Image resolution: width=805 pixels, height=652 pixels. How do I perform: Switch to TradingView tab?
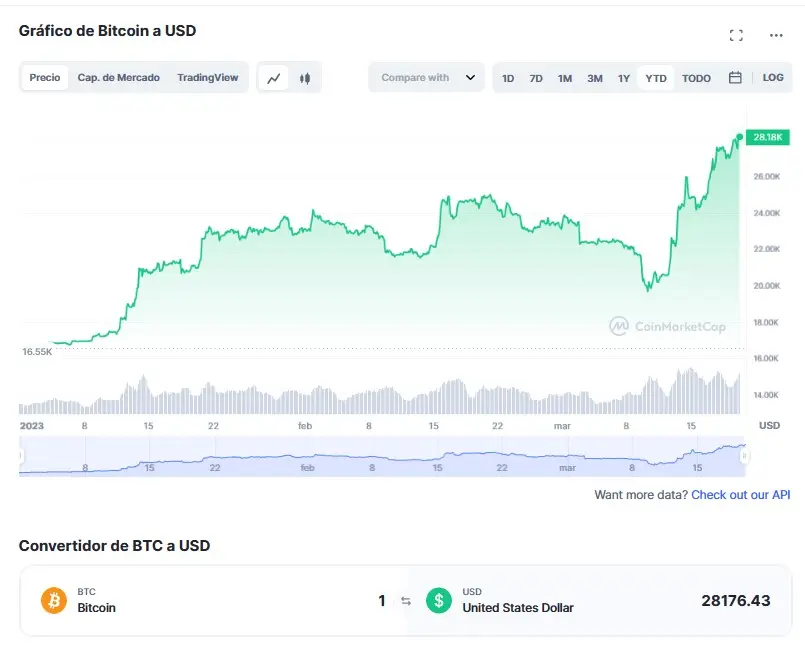208,78
